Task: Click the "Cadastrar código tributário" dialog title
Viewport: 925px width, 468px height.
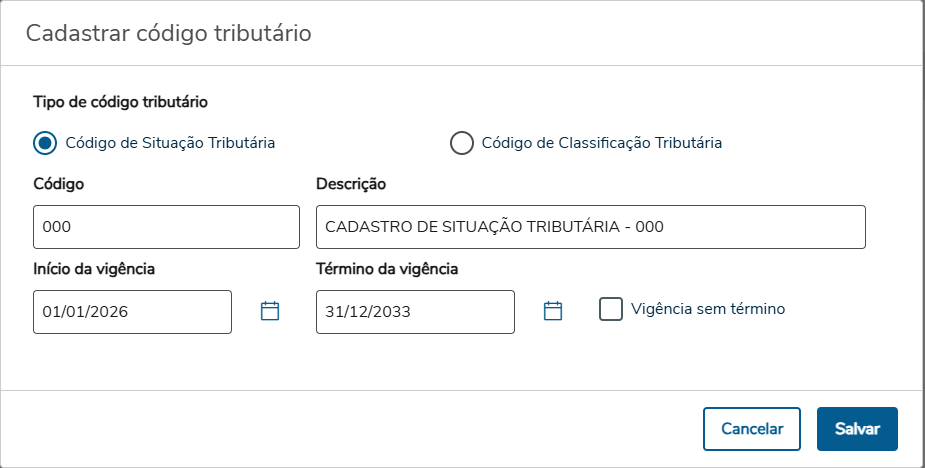Action: tap(169, 33)
